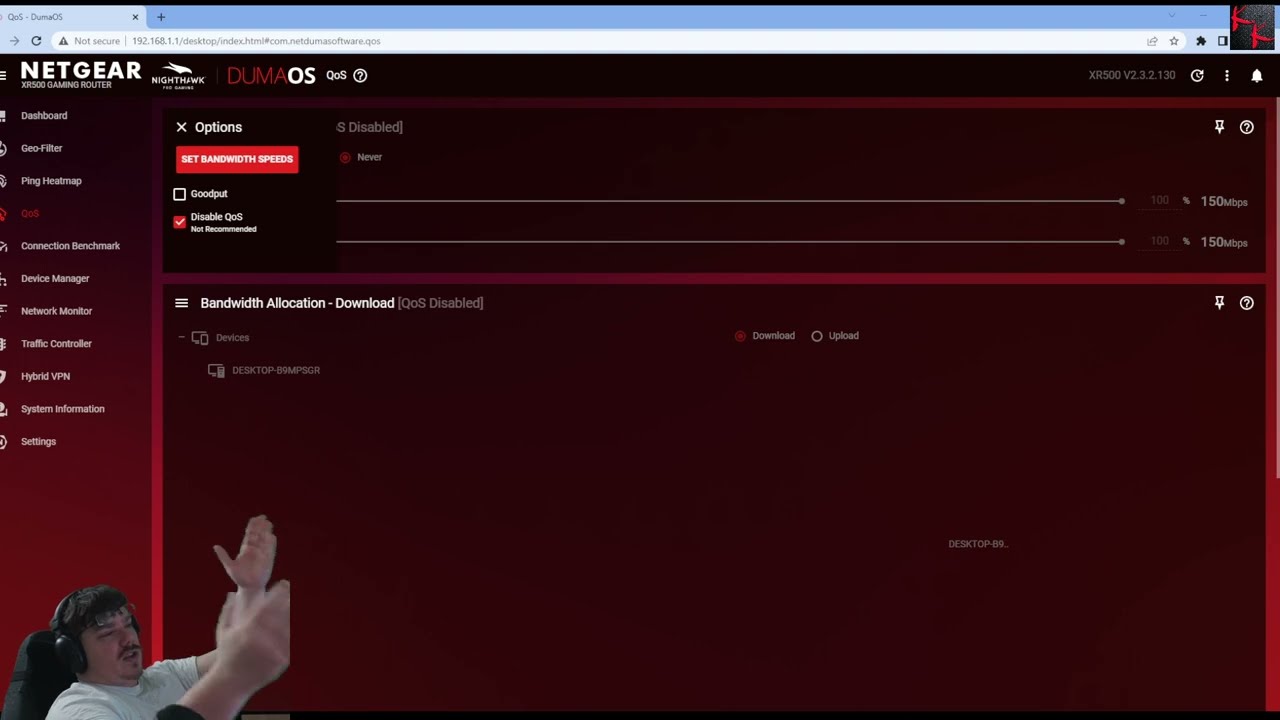Screen dimensions: 1280x720
Task: Click the Not secure site info
Action: 89,41
